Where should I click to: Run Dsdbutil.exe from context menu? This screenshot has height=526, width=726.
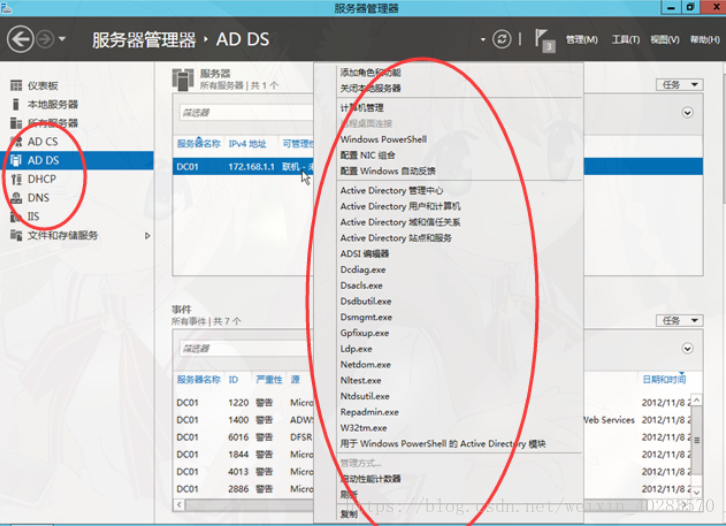[x=366, y=301]
